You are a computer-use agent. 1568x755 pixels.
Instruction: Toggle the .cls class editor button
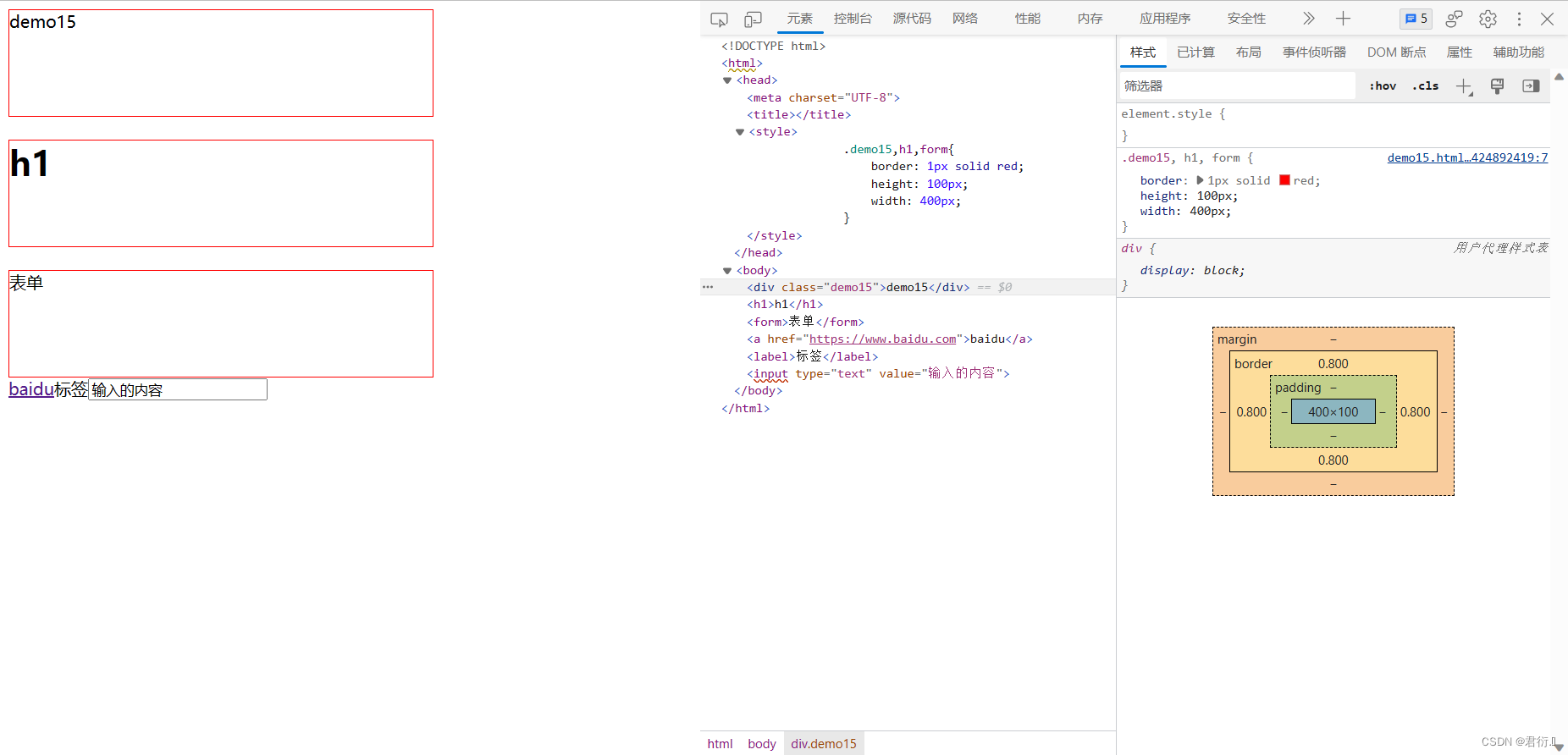1426,85
